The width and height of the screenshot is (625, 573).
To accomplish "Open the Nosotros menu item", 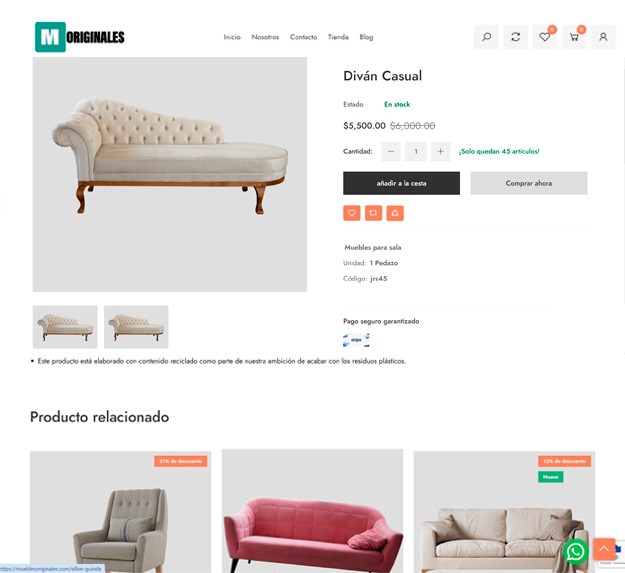I will coord(265,37).
